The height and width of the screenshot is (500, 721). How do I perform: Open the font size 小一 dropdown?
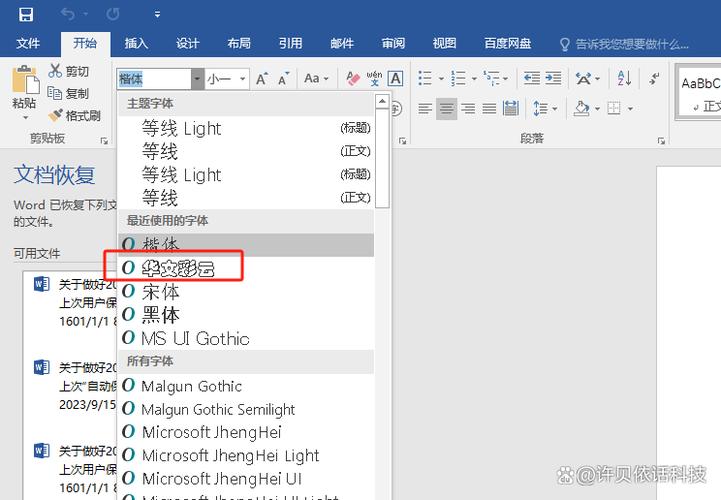(x=242, y=79)
